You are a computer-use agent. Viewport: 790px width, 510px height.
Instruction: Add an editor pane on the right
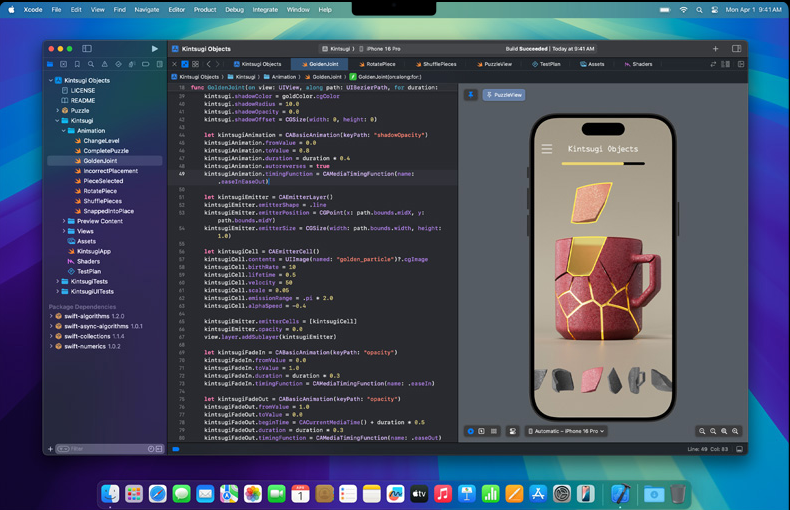(x=741, y=65)
